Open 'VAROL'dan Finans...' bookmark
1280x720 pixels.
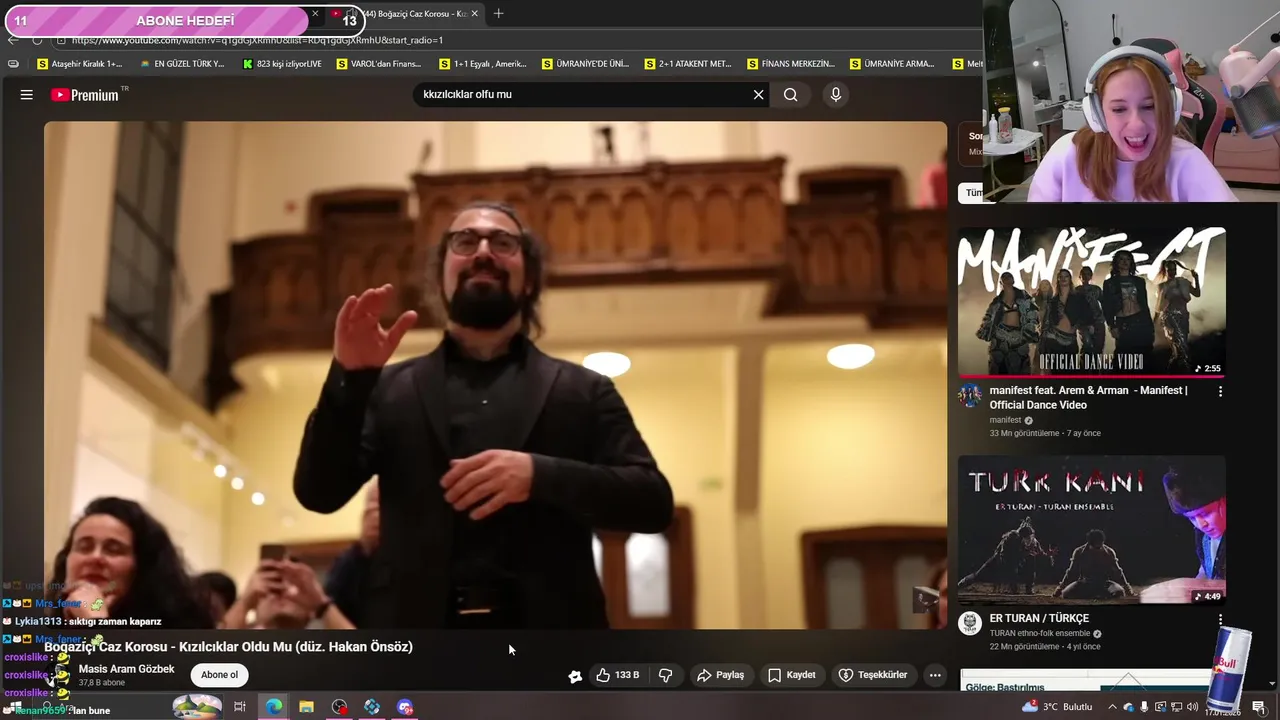click(379, 64)
